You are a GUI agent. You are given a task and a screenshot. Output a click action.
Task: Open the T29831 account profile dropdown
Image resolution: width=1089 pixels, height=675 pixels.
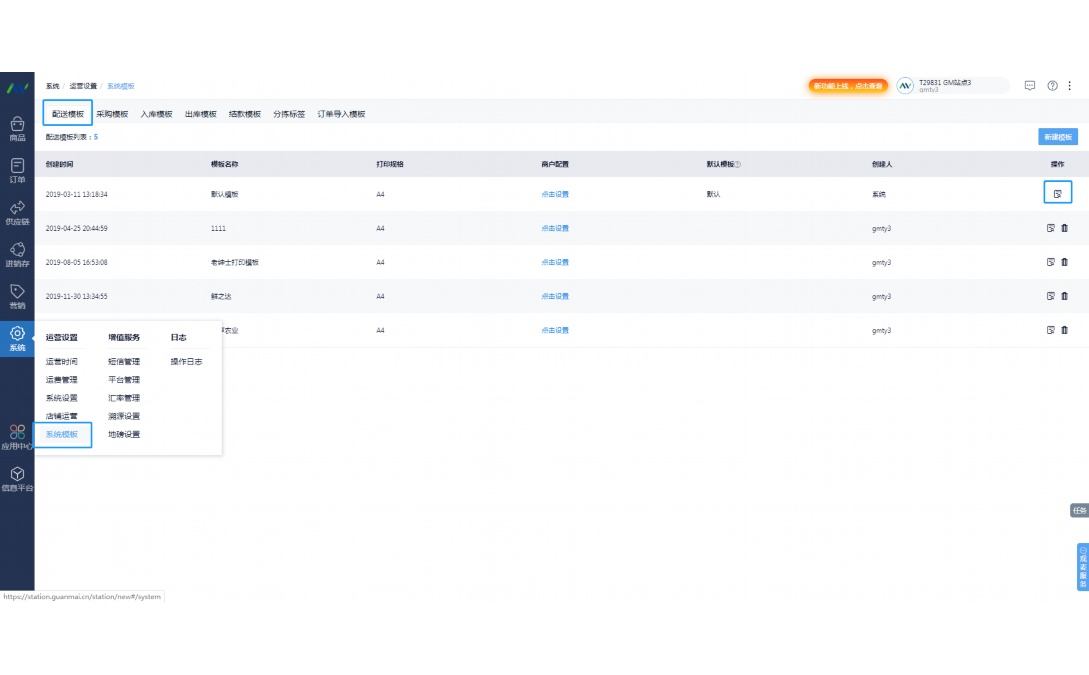click(x=952, y=86)
